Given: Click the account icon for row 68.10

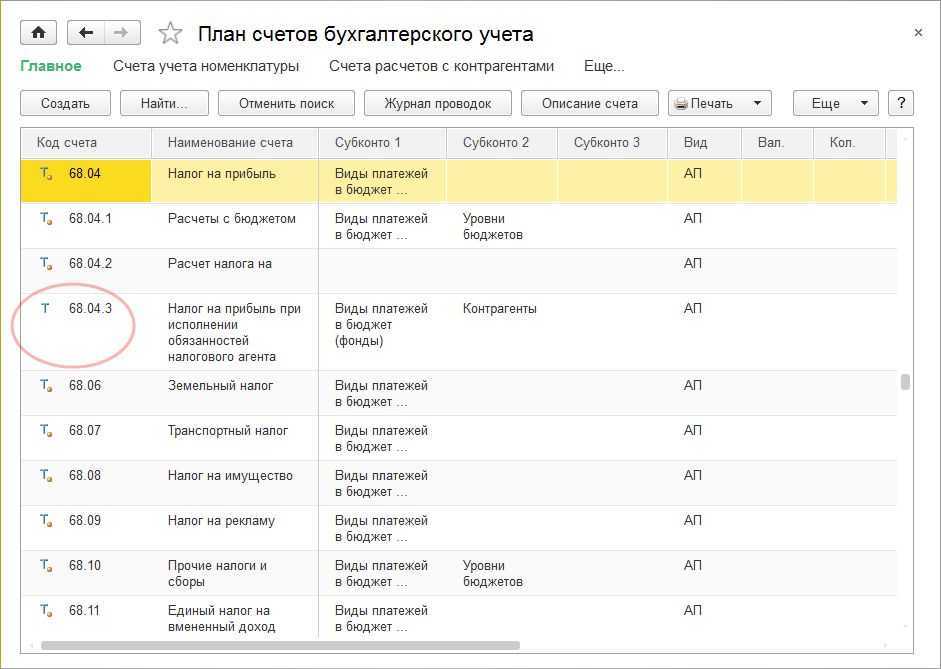Looking at the screenshot, I should click(x=45, y=566).
